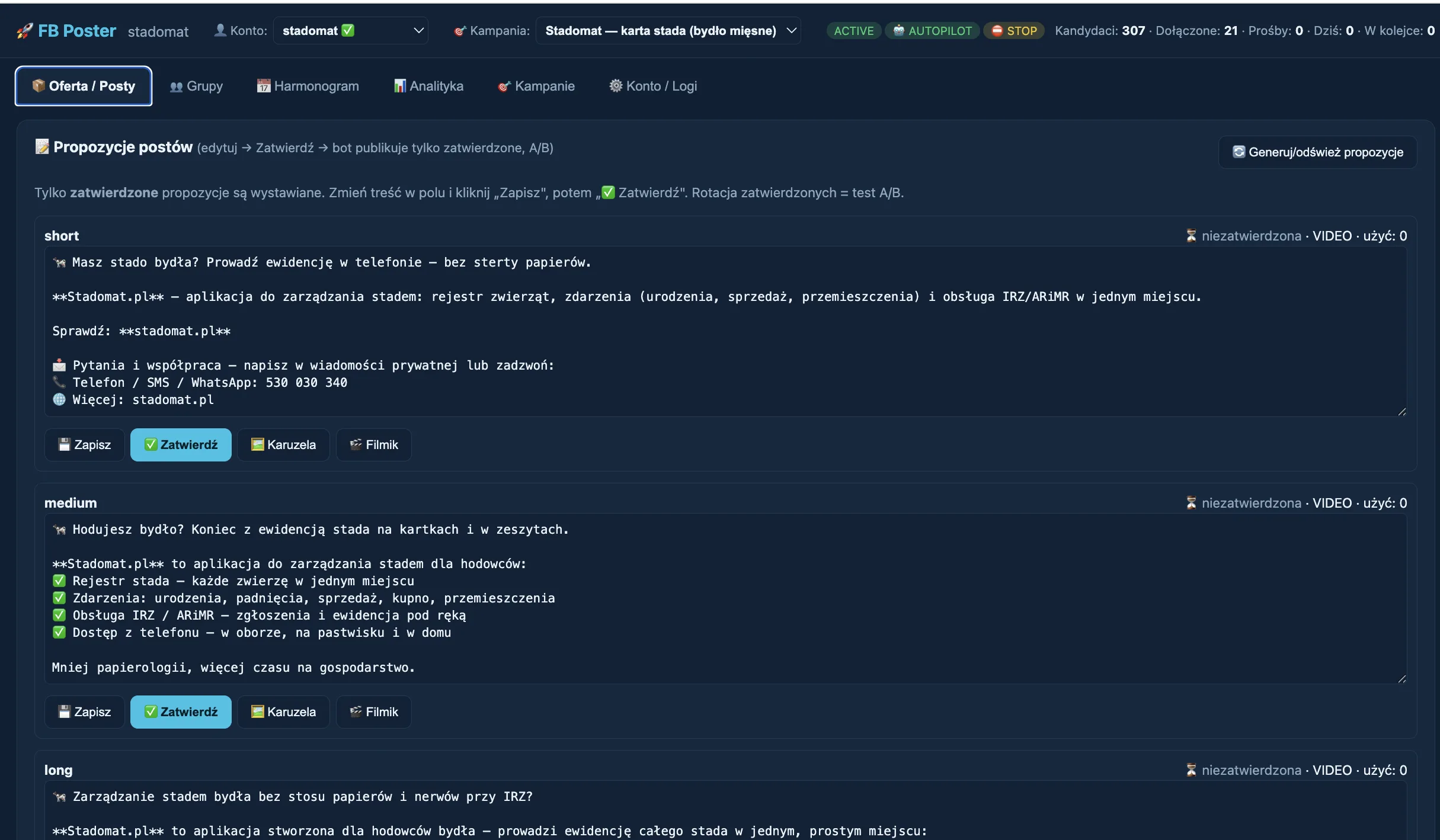Viewport: 1440px width, 840px height.
Task: Grab the short text area resize handle
Action: [1401, 412]
